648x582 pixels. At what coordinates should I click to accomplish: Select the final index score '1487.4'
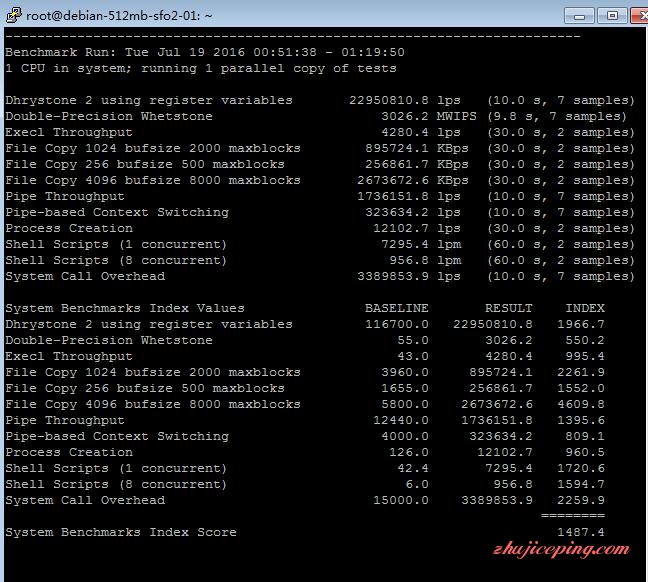[x=581, y=532]
